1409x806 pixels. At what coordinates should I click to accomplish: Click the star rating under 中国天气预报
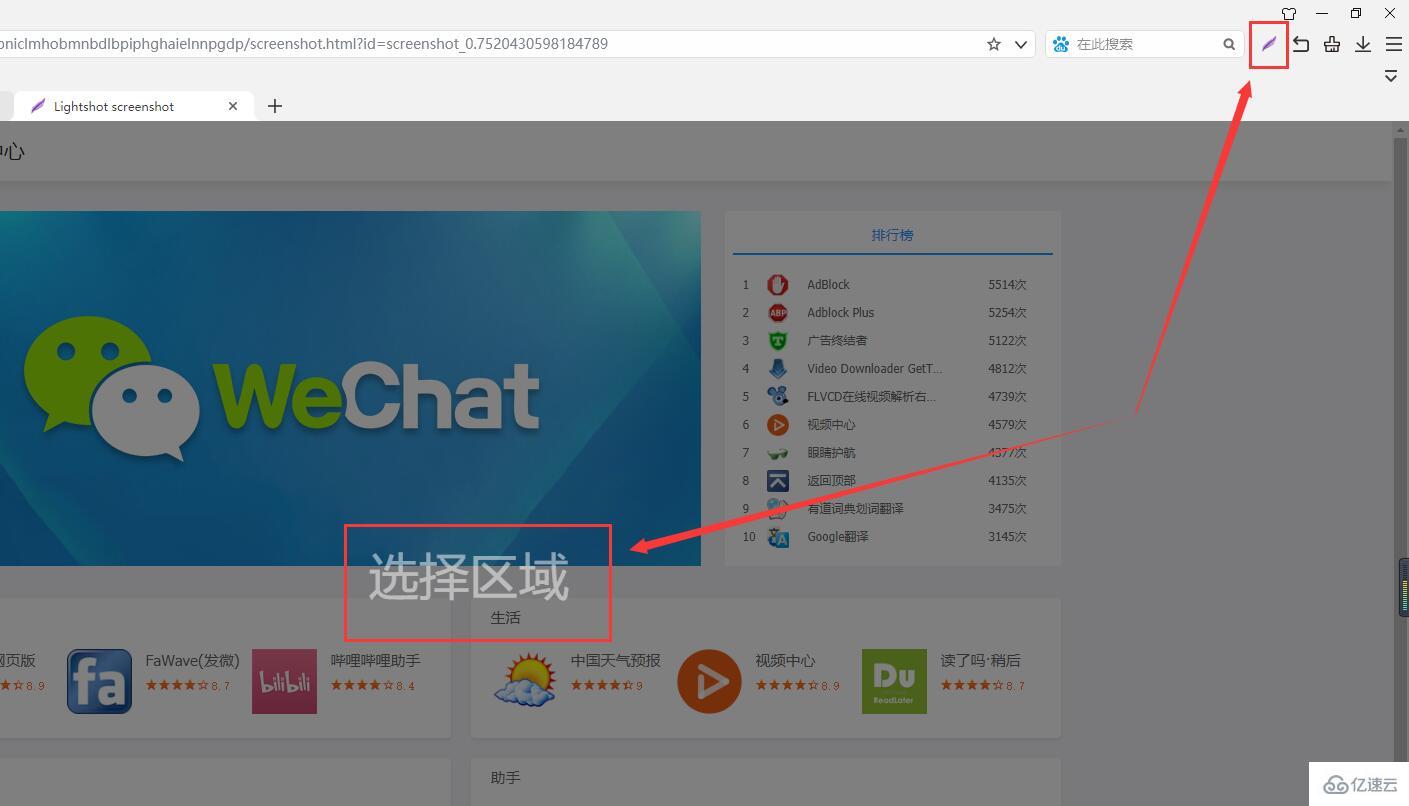[607, 686]
